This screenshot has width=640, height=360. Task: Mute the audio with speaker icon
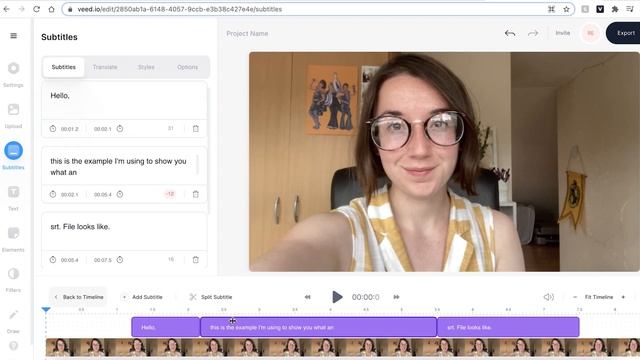pyautogui.click(x=549, y=297)
